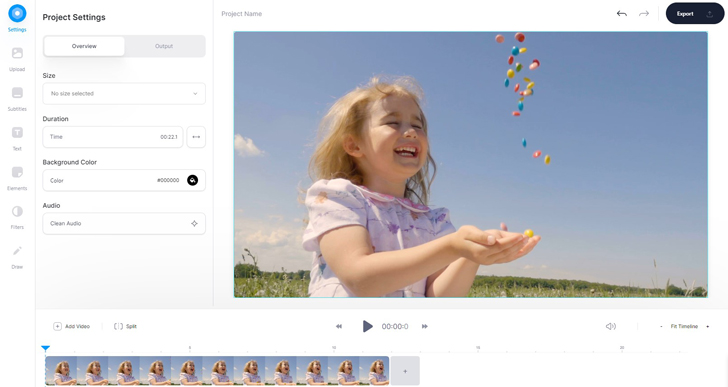Switch to the Output tab

coord(164,46)
